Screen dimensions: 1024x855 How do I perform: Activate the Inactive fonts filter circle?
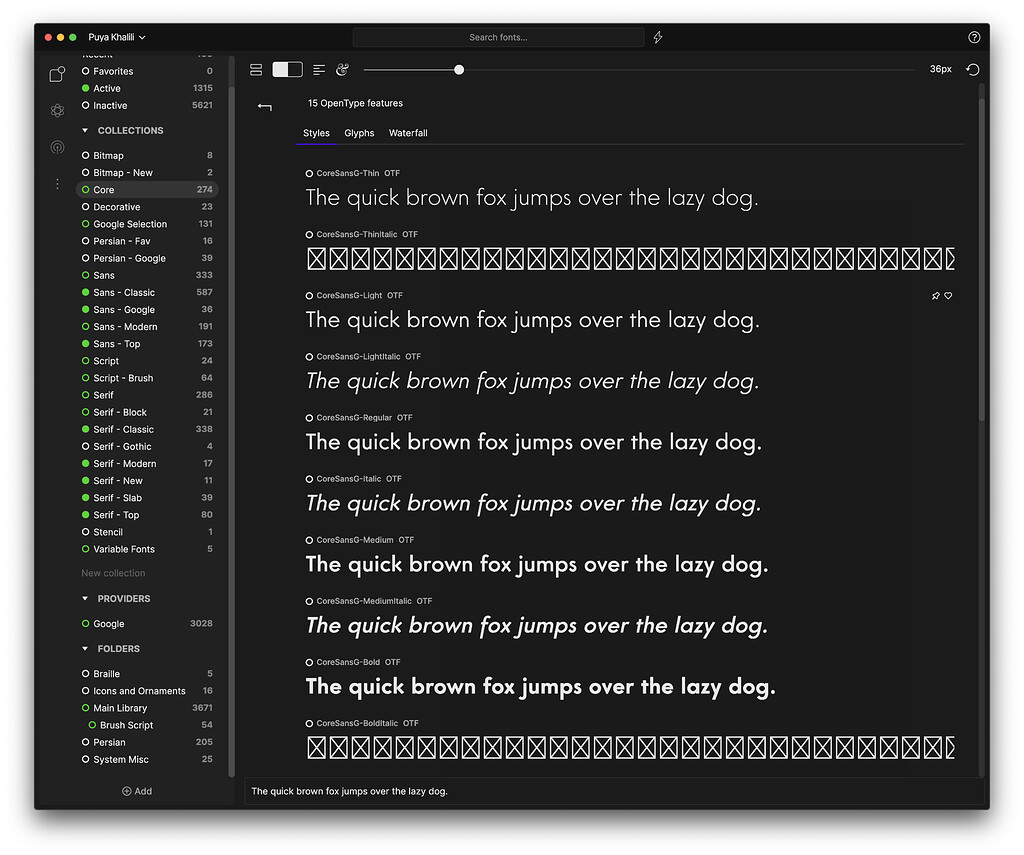[88, 105]
